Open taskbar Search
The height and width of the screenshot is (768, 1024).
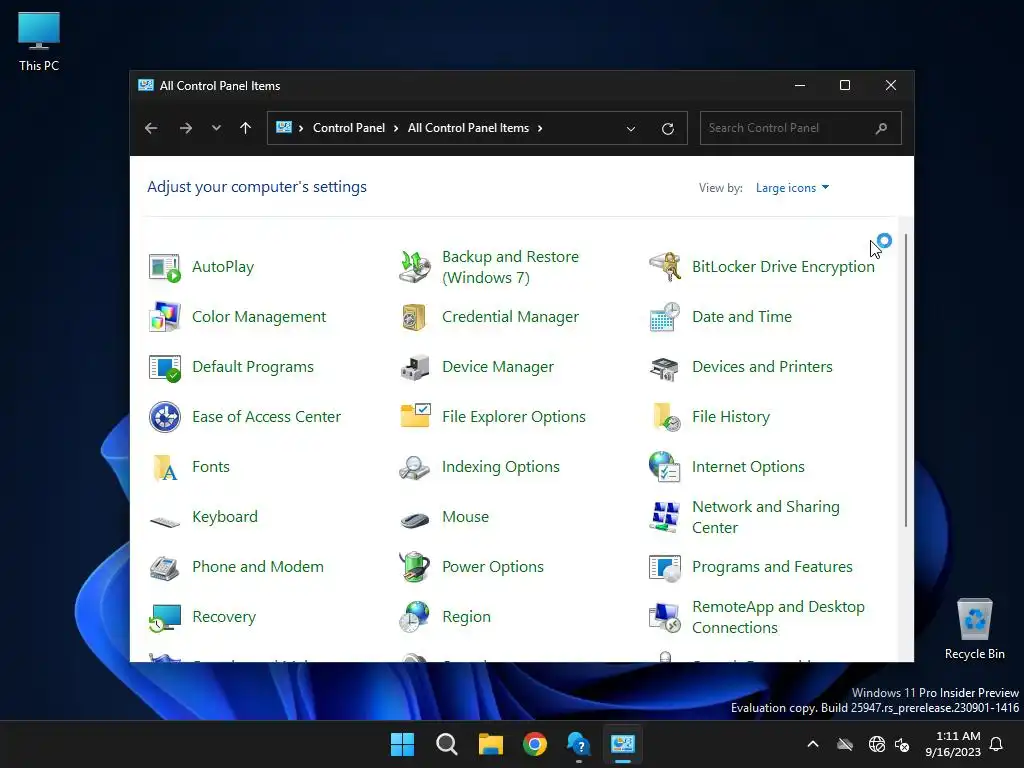tap(447, 744)
